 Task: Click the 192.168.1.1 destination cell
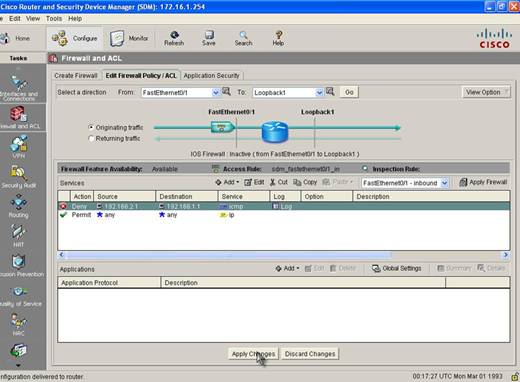click(187, 206)
